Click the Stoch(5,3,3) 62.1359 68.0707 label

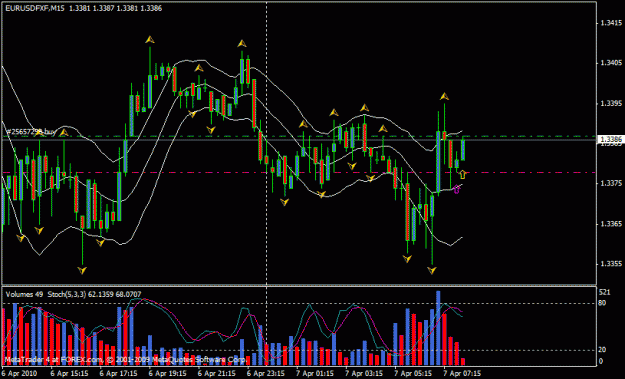point(94,295)
